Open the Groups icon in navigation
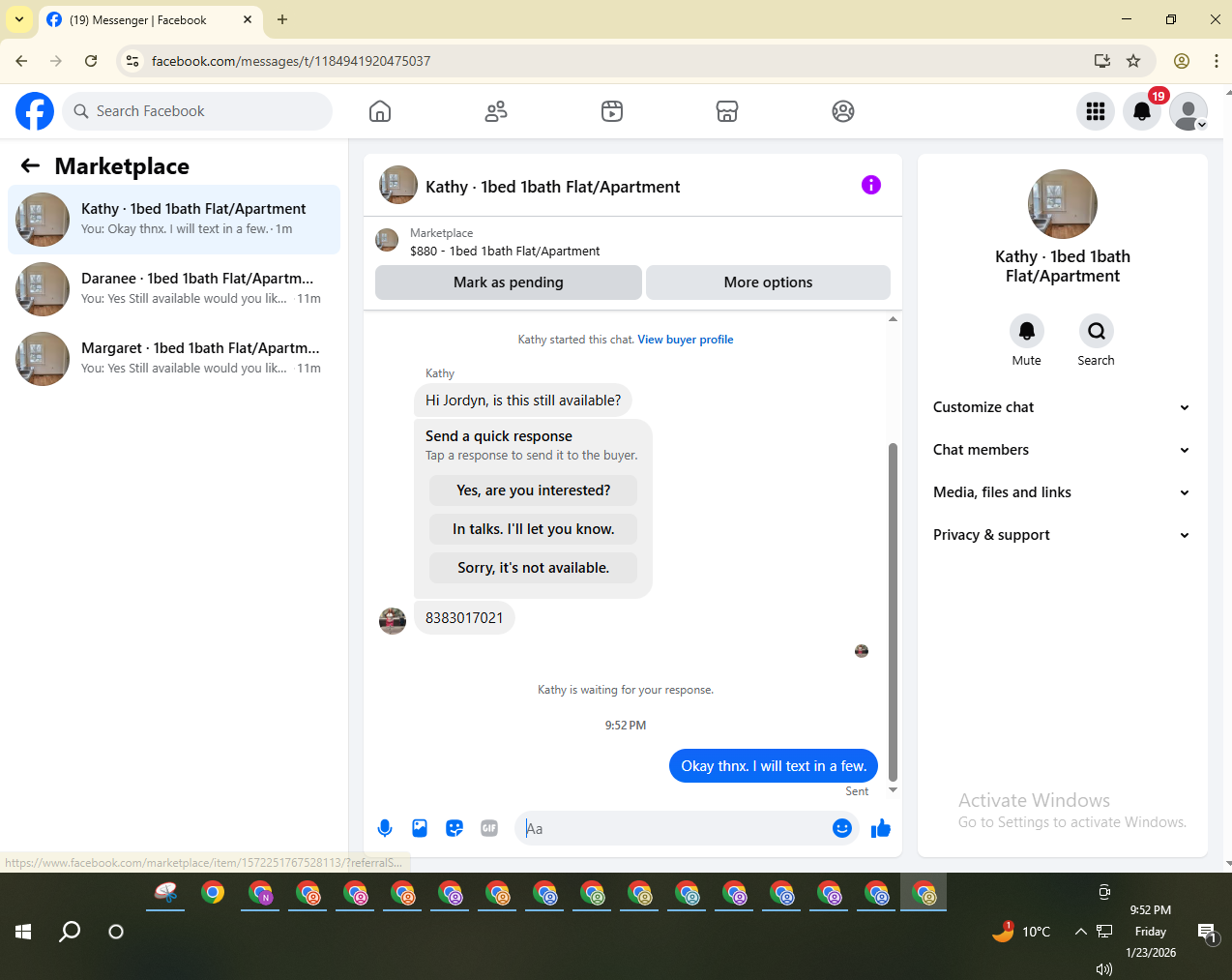1232x980 pixels. pos(843,111)
